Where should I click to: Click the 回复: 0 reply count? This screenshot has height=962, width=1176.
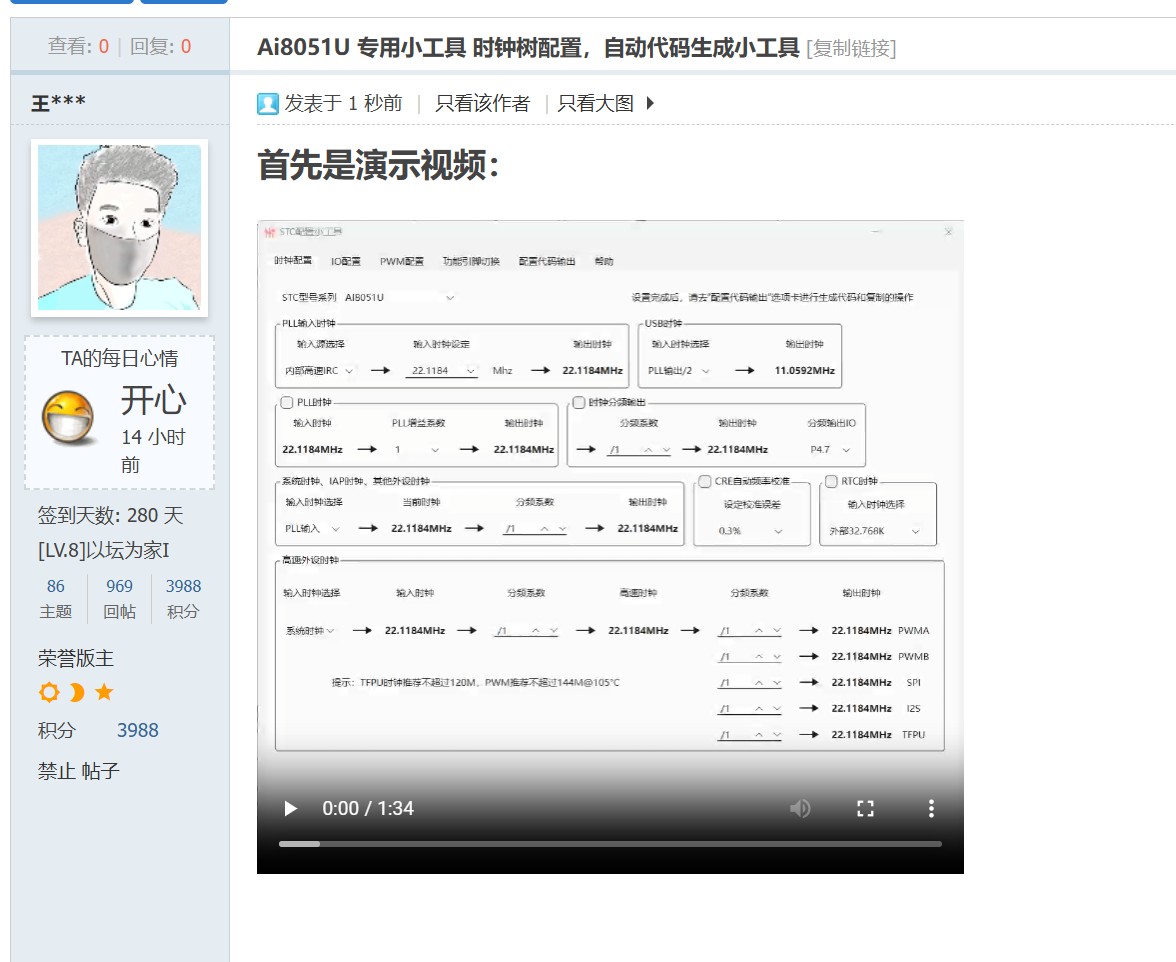point(160,46)
